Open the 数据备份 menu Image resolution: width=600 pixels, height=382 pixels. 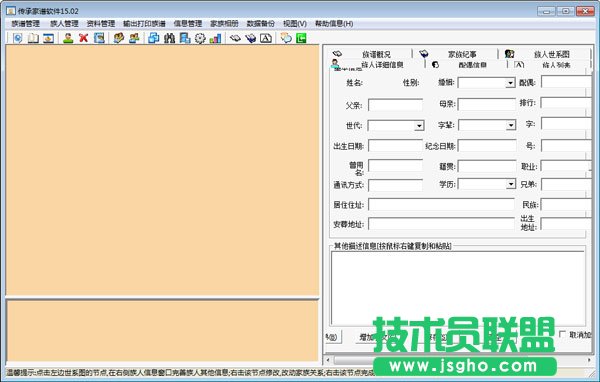point(261,24)
